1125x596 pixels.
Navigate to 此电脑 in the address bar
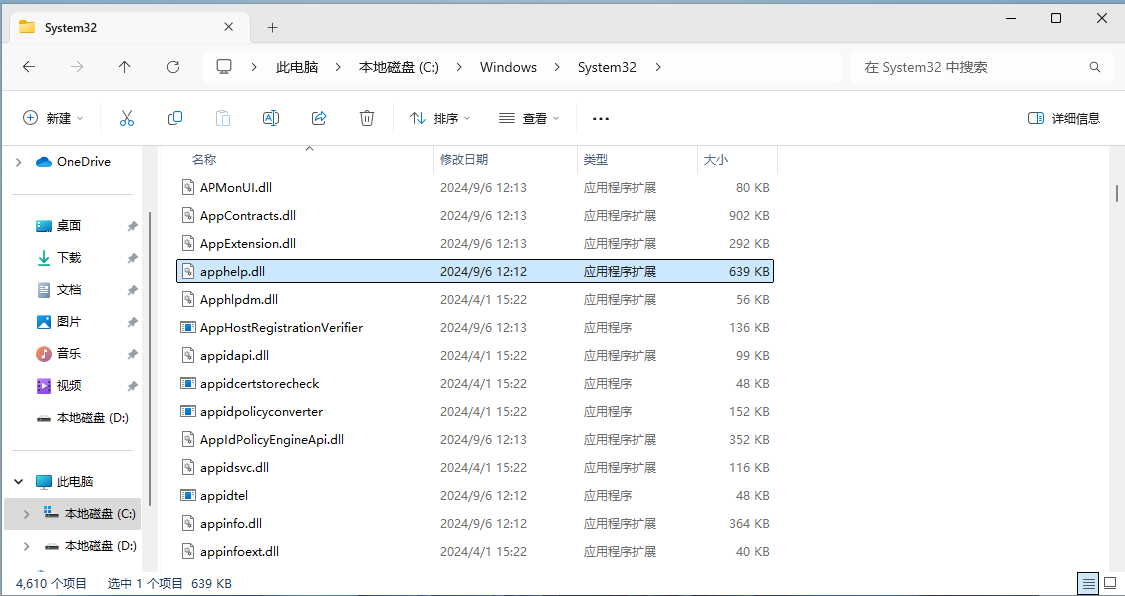pyautogui.click(x=296, y=67)
